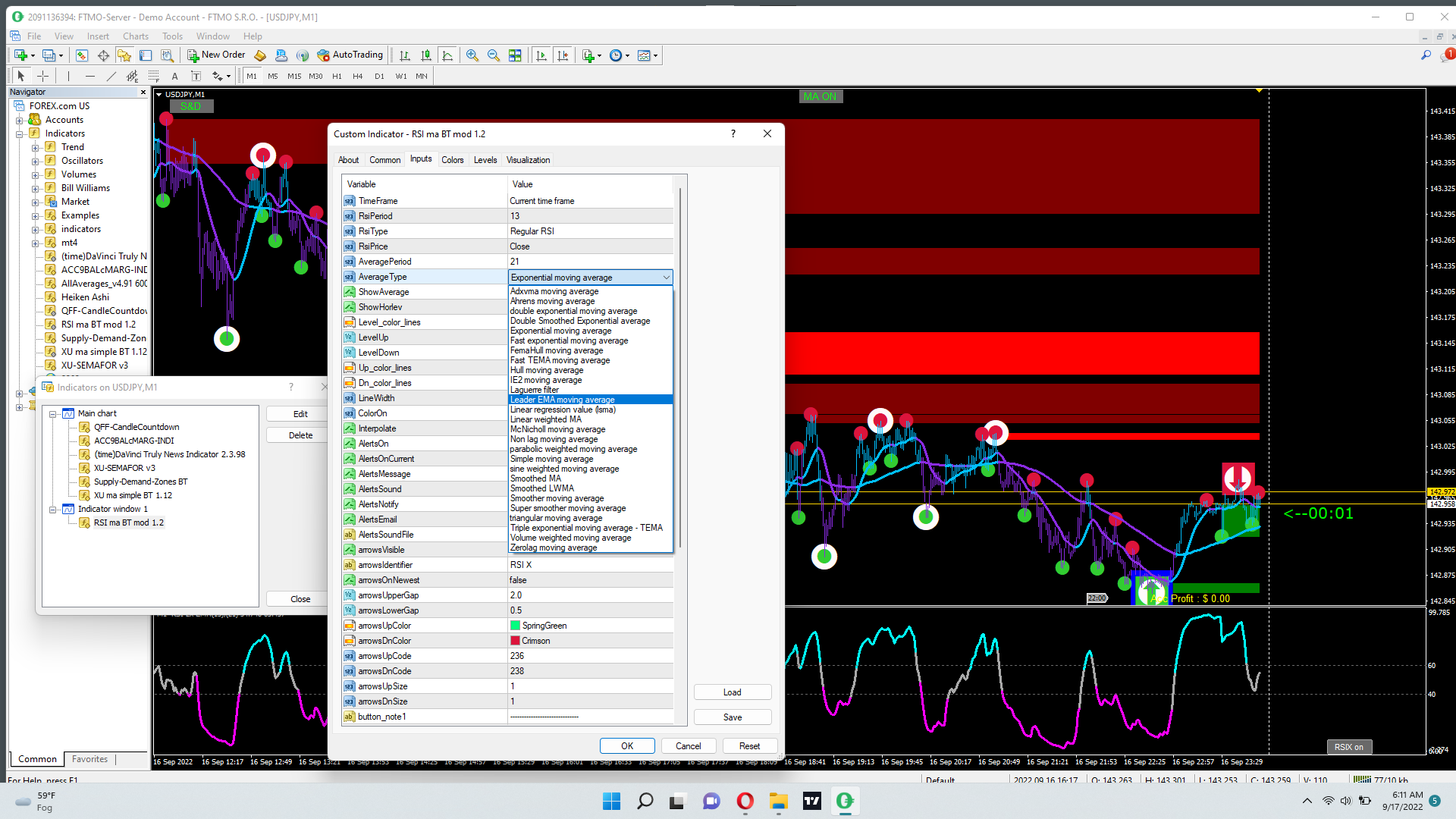Open the AverageType dropdown arrow
1456x819 pixels.
click(666, 278)
